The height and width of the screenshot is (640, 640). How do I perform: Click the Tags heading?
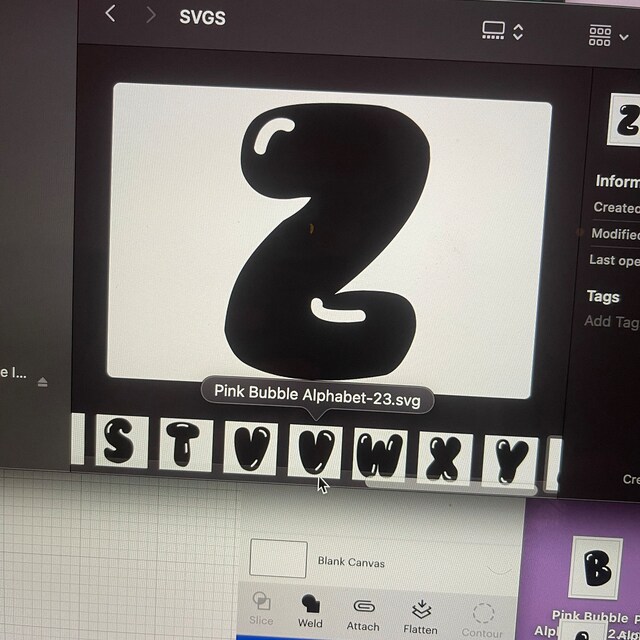[603, 297]
